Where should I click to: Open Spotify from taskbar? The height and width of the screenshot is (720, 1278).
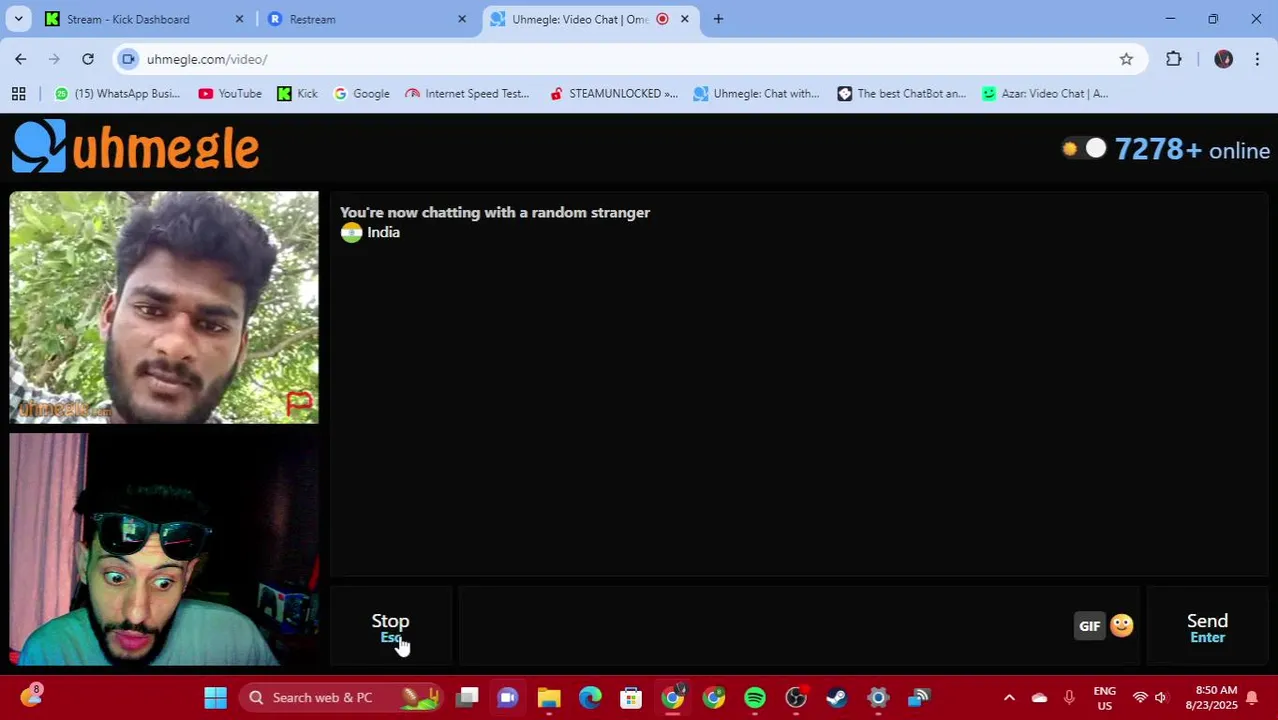[x=755, y=697]
